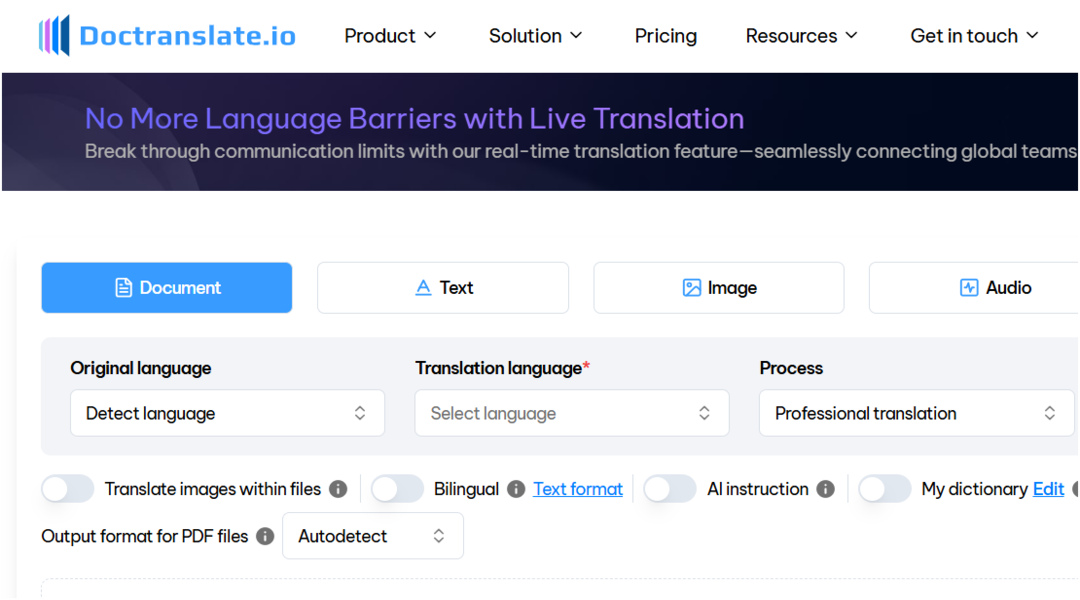Open the Autodetect PDF output format dropdown

coord(373,536)
